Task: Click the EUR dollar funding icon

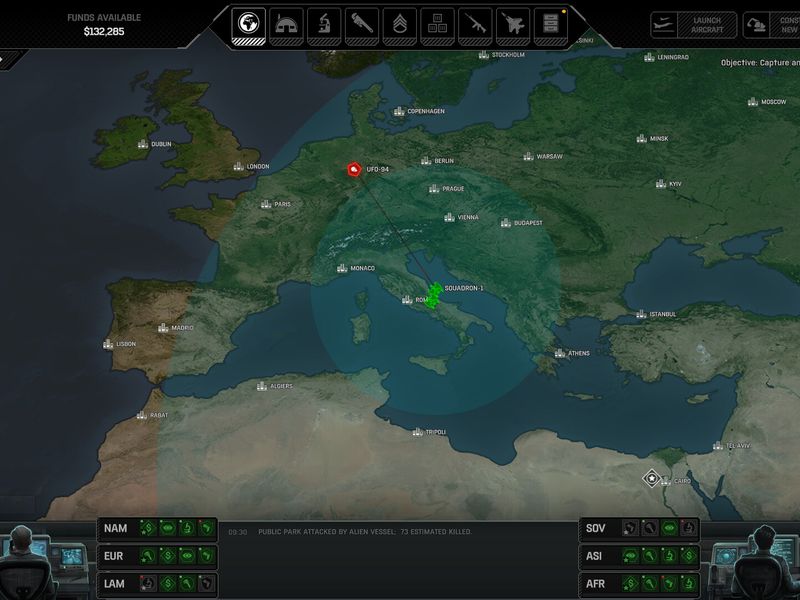Action: (x=168, y=556)
